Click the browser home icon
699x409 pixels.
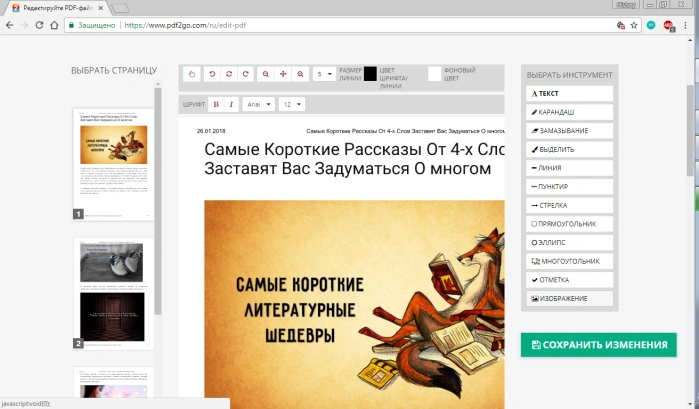coord(54,25)
